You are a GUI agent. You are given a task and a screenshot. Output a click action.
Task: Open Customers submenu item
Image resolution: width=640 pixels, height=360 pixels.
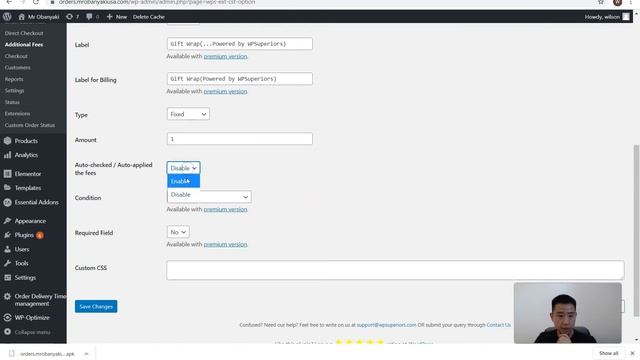(18, 67)
